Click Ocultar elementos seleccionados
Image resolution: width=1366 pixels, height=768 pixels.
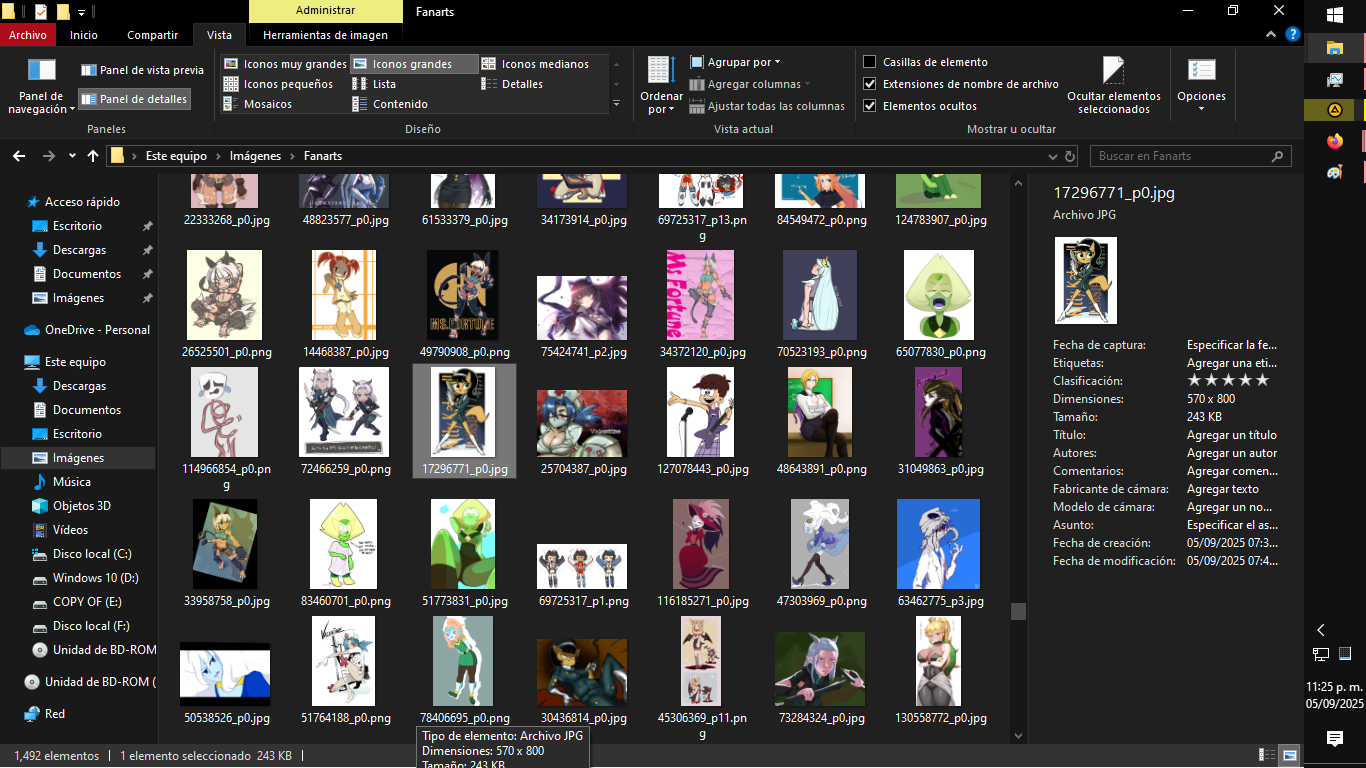coord(1114,85)
